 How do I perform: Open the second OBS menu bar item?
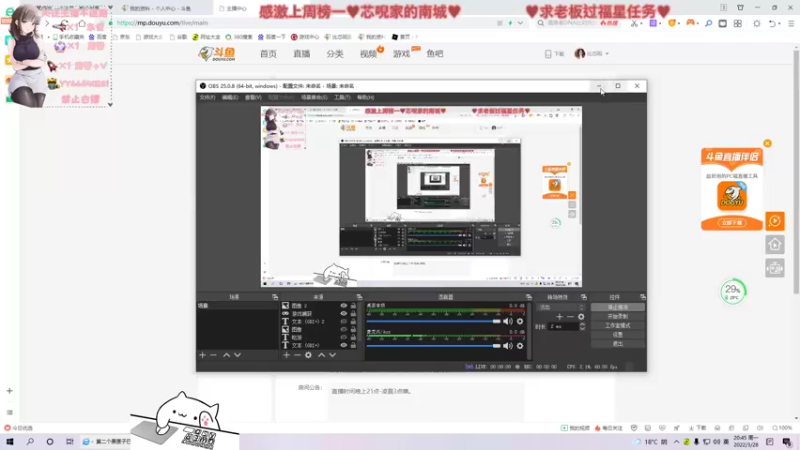click(x=230, y=97)
